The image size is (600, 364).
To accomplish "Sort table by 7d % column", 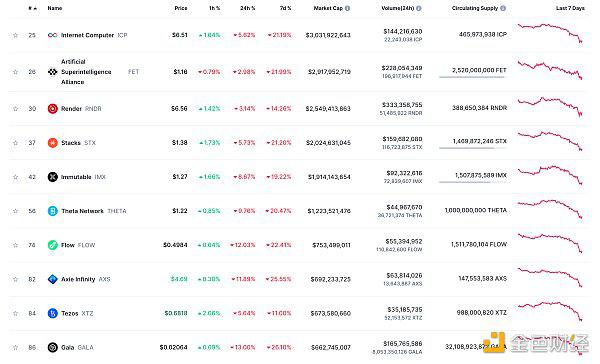I will (x=285, y=8).
